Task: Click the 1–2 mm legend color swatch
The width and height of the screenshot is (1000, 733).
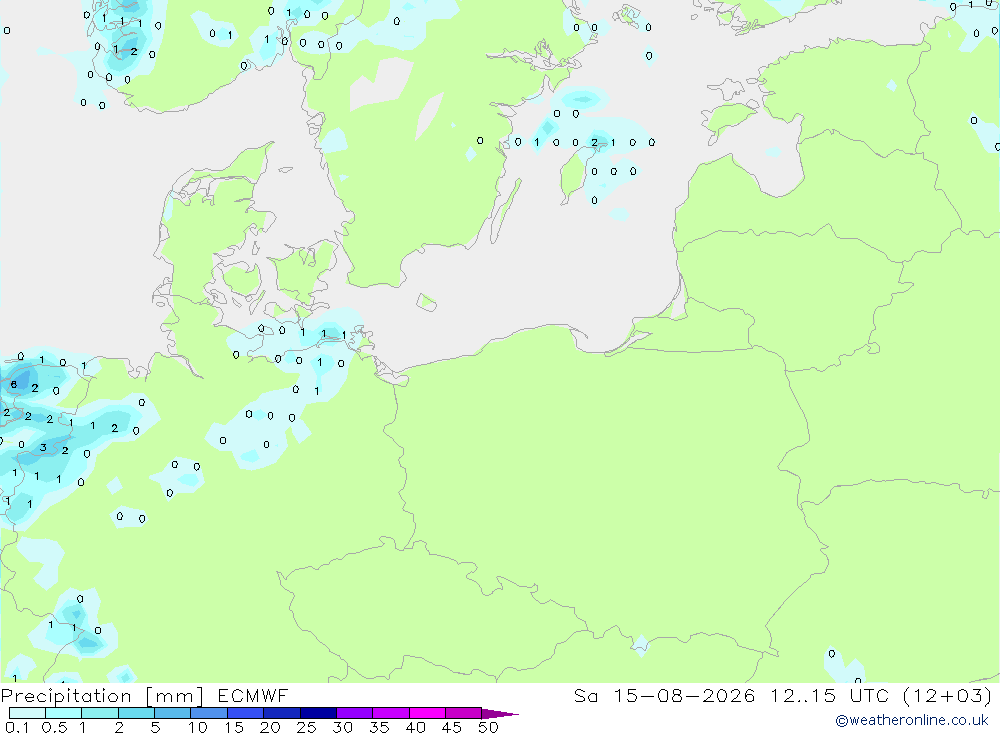Action: click(x=100, y=713)
